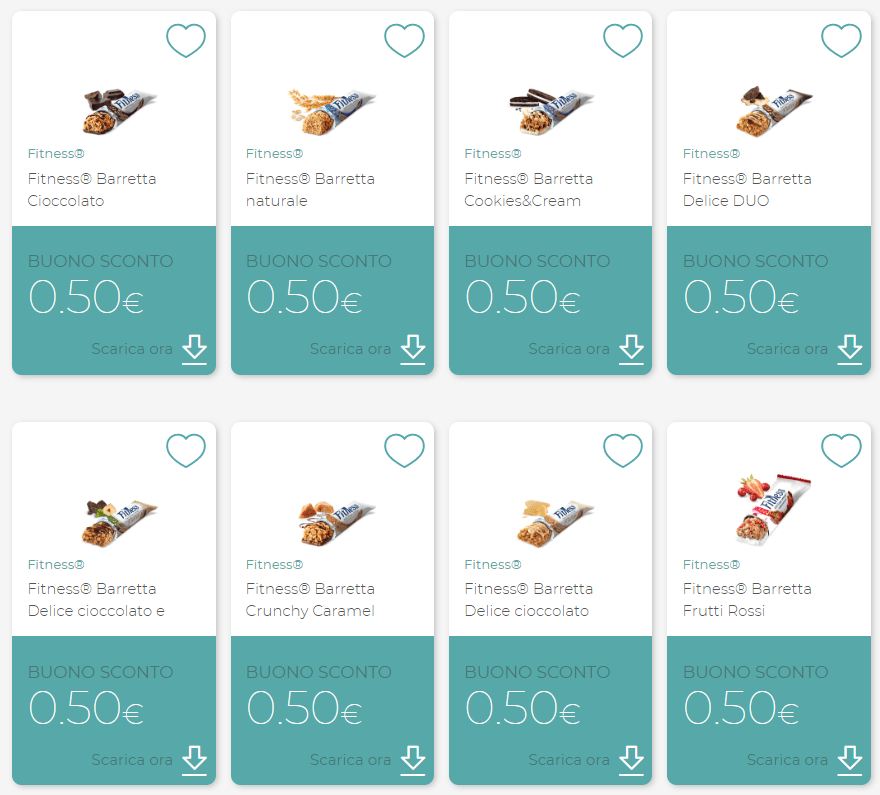
Task: Click the download icon for Barretta Cookies&Cream
Action: point(632,350)
